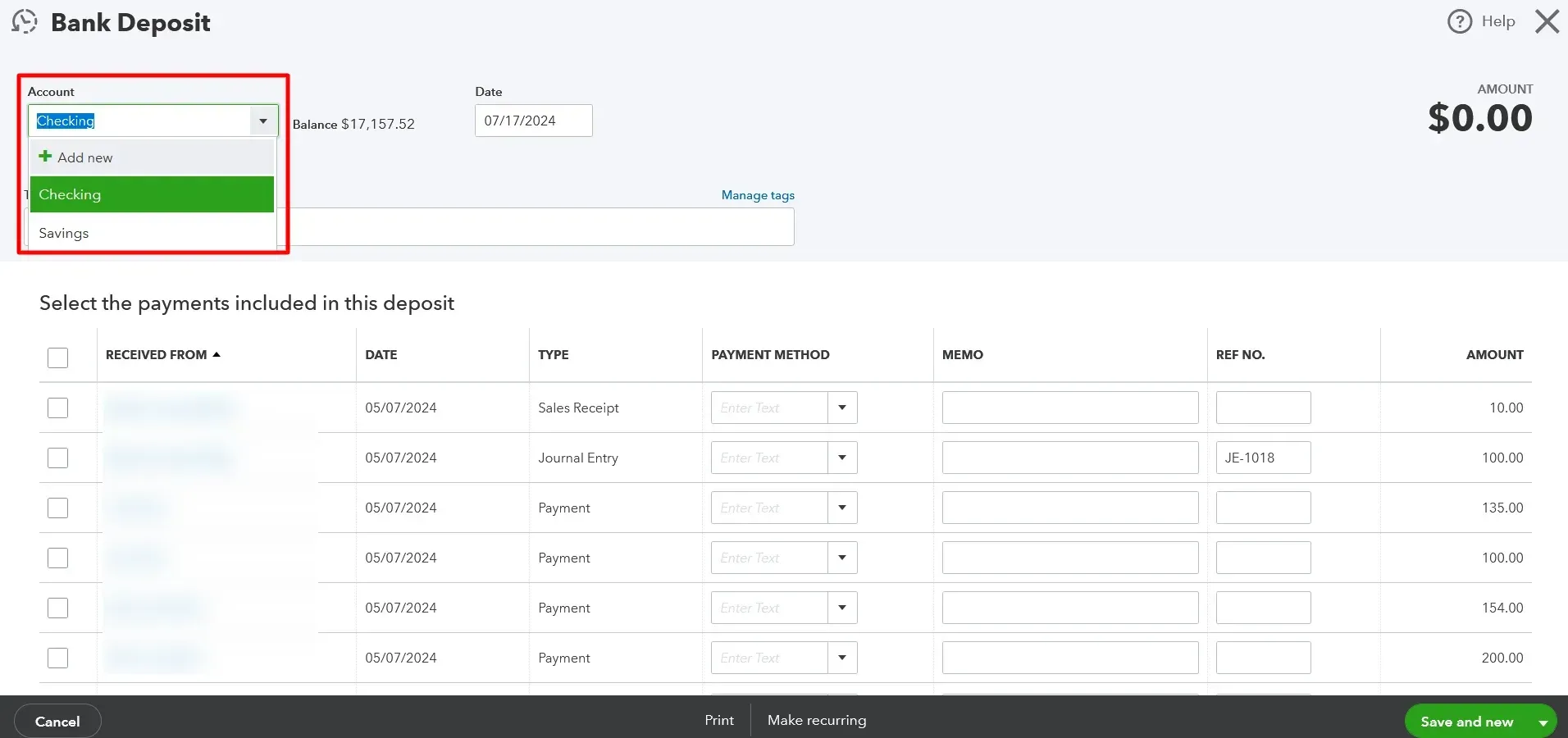Click the JE-1018 reference number field

tap(1261, 458)
